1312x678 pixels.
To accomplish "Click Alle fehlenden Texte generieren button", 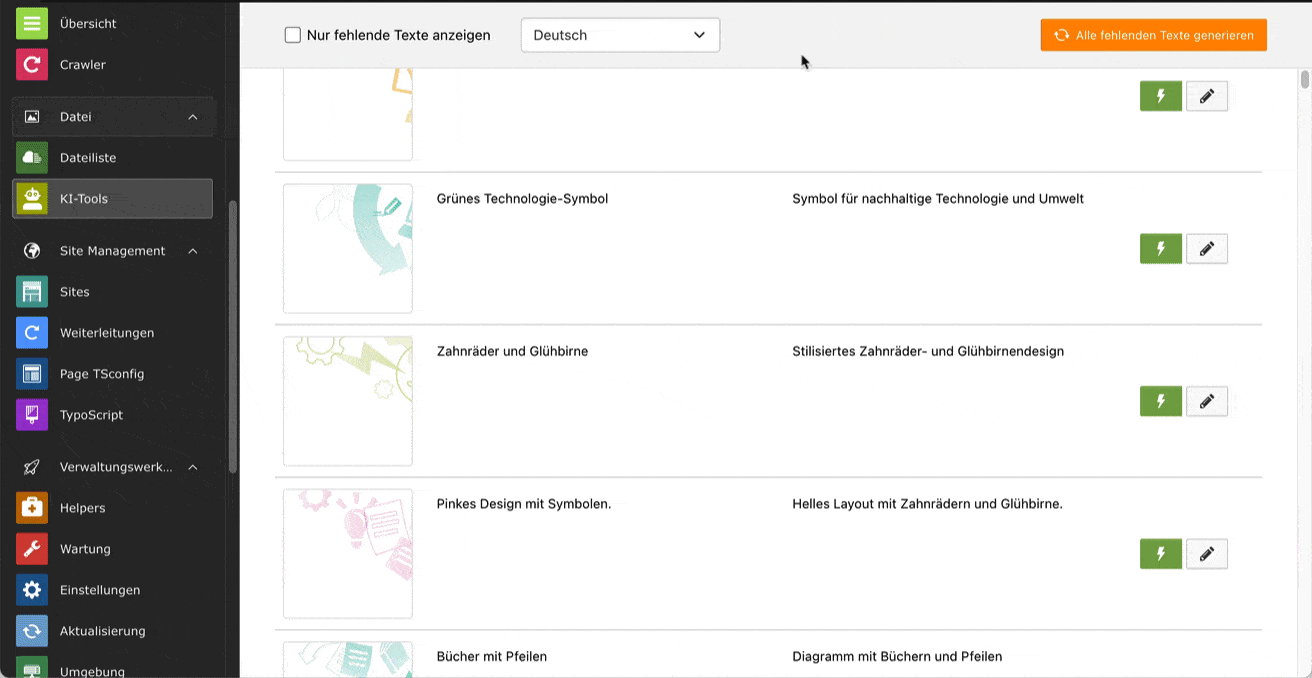I will coord(1153,35).
